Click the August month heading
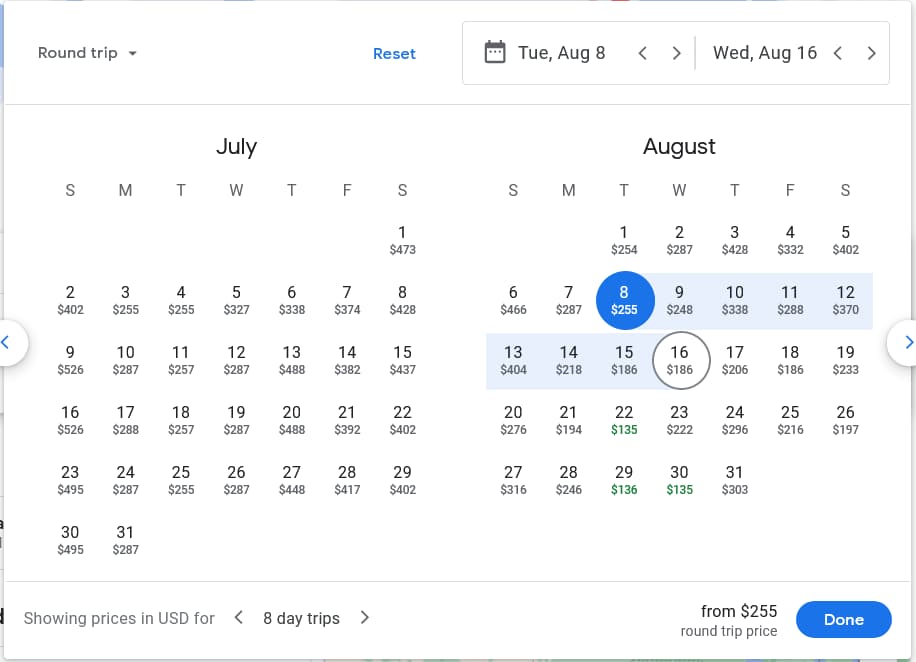Viewport: 916px width, 662px height. tap(679, 146)
